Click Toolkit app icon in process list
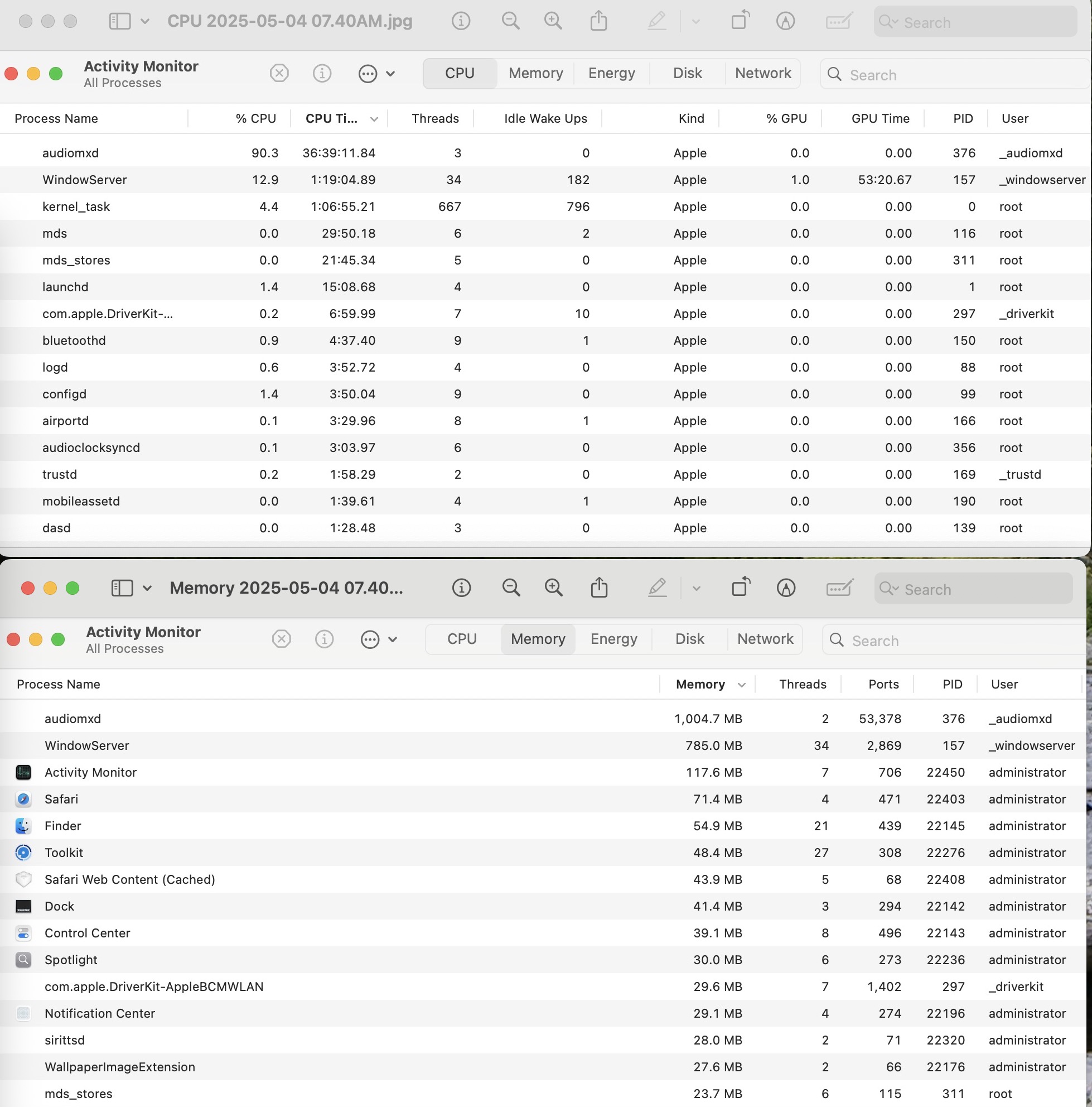The image size is (1092, 1107). pos(23,853)
